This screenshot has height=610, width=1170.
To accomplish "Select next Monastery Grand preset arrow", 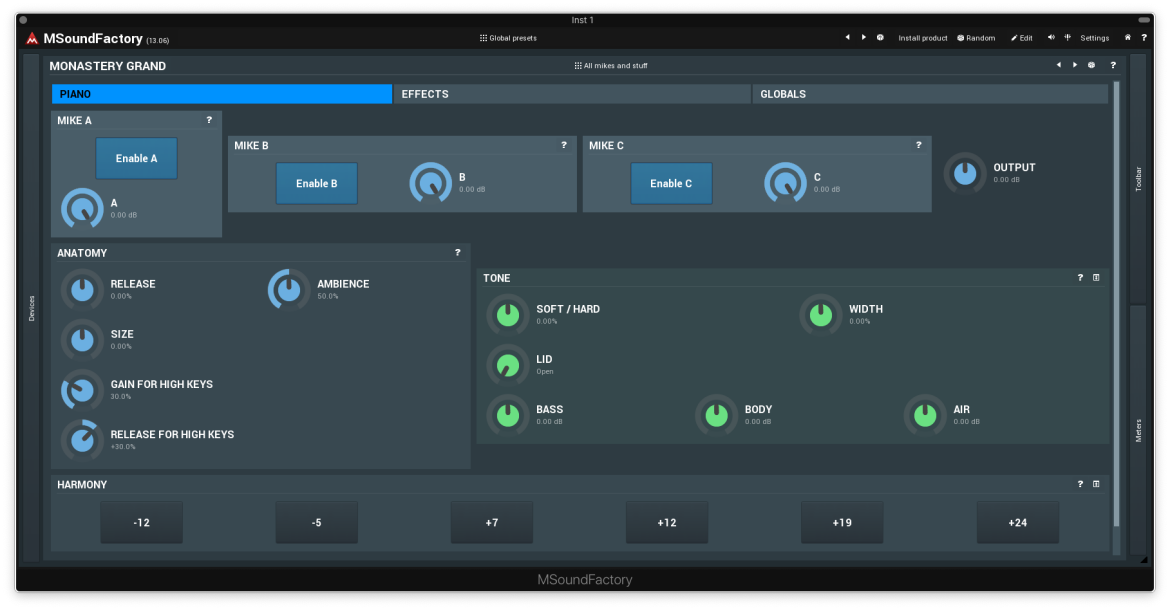I will point(1074,65).
